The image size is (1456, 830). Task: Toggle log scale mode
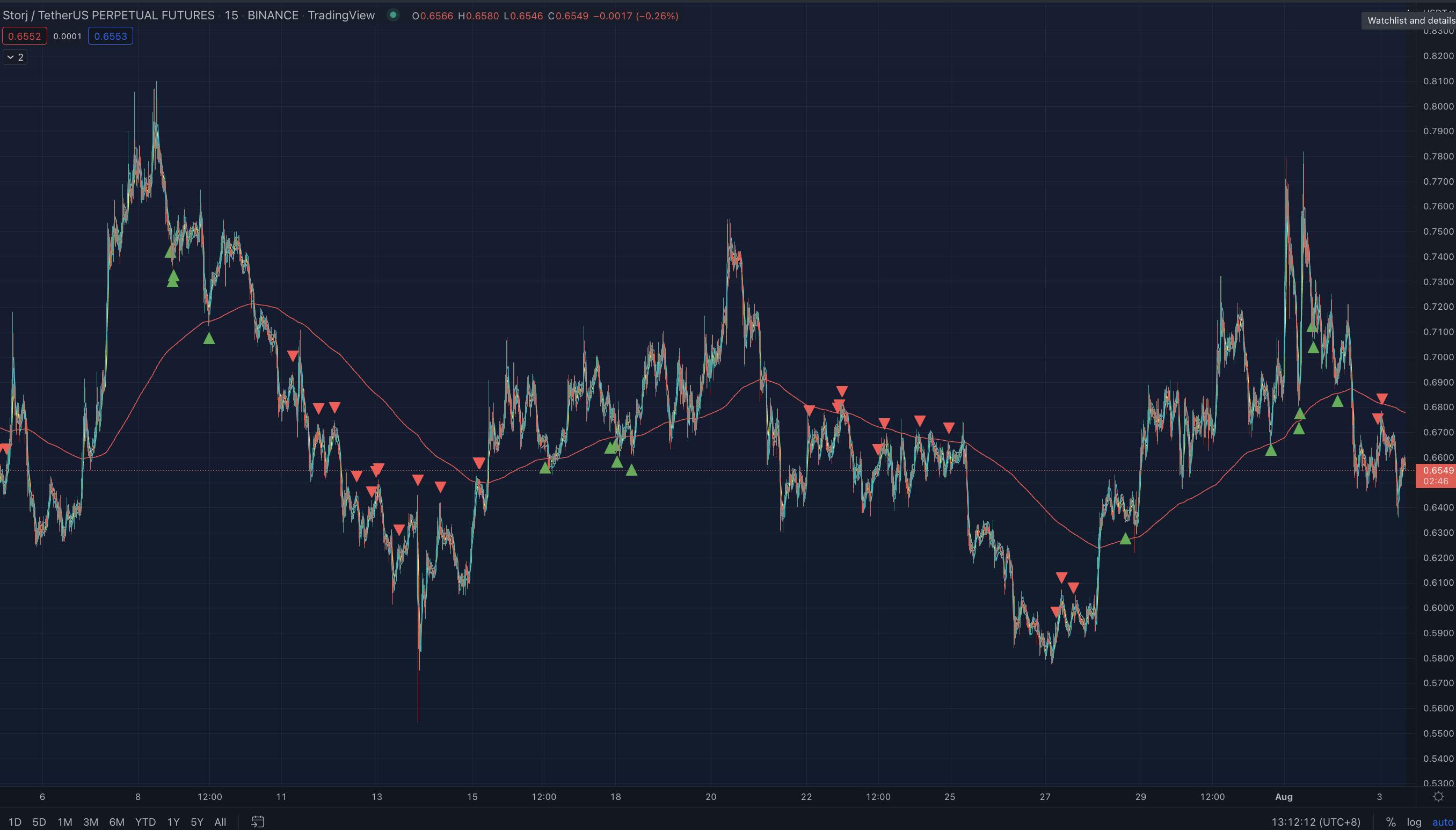(1414, 821)
